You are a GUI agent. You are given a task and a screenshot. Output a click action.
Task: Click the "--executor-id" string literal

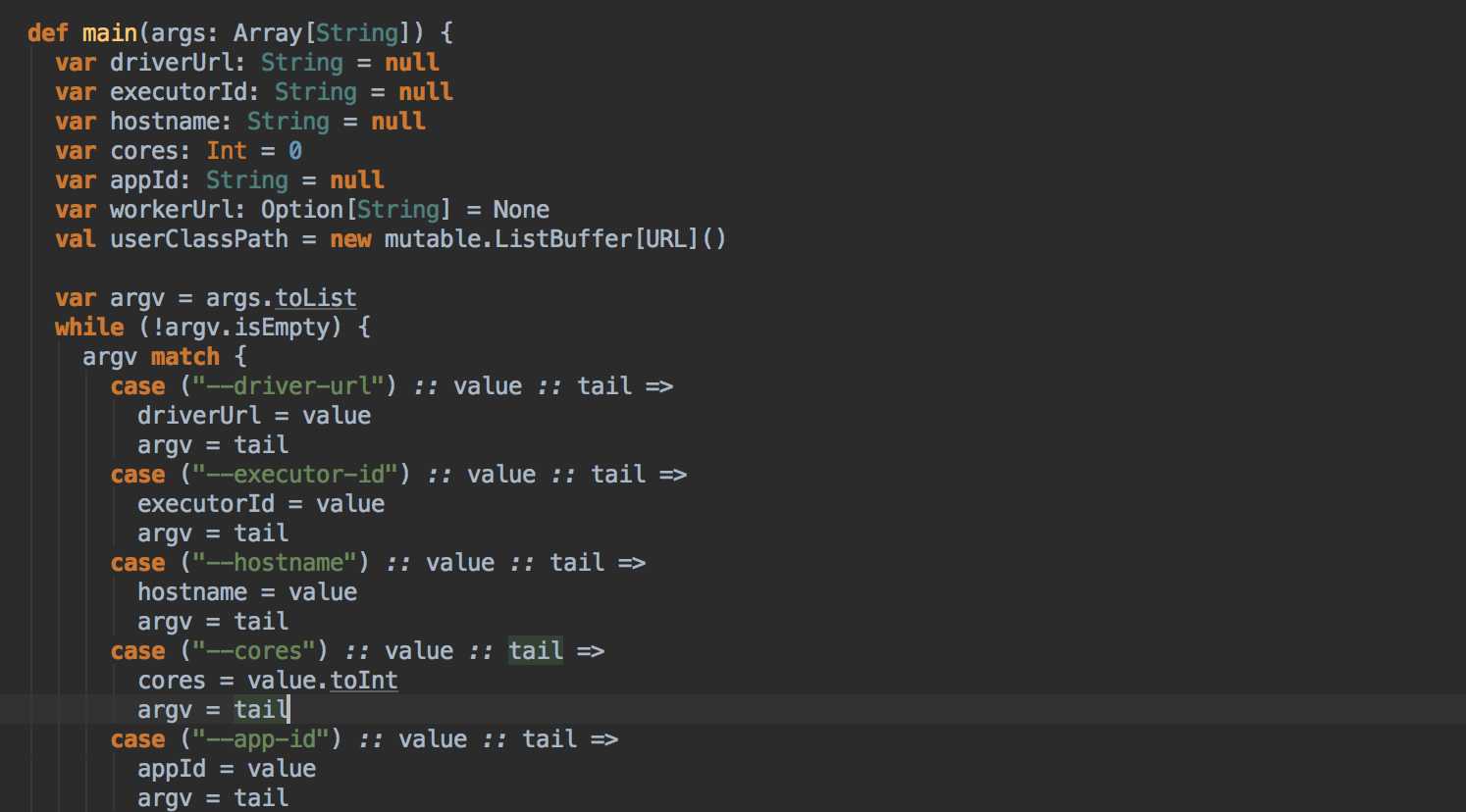tap(294, 475)
